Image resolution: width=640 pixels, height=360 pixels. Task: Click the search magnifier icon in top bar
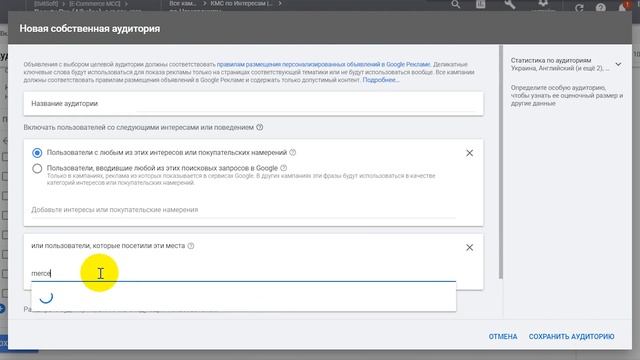[x=456, y=4]
